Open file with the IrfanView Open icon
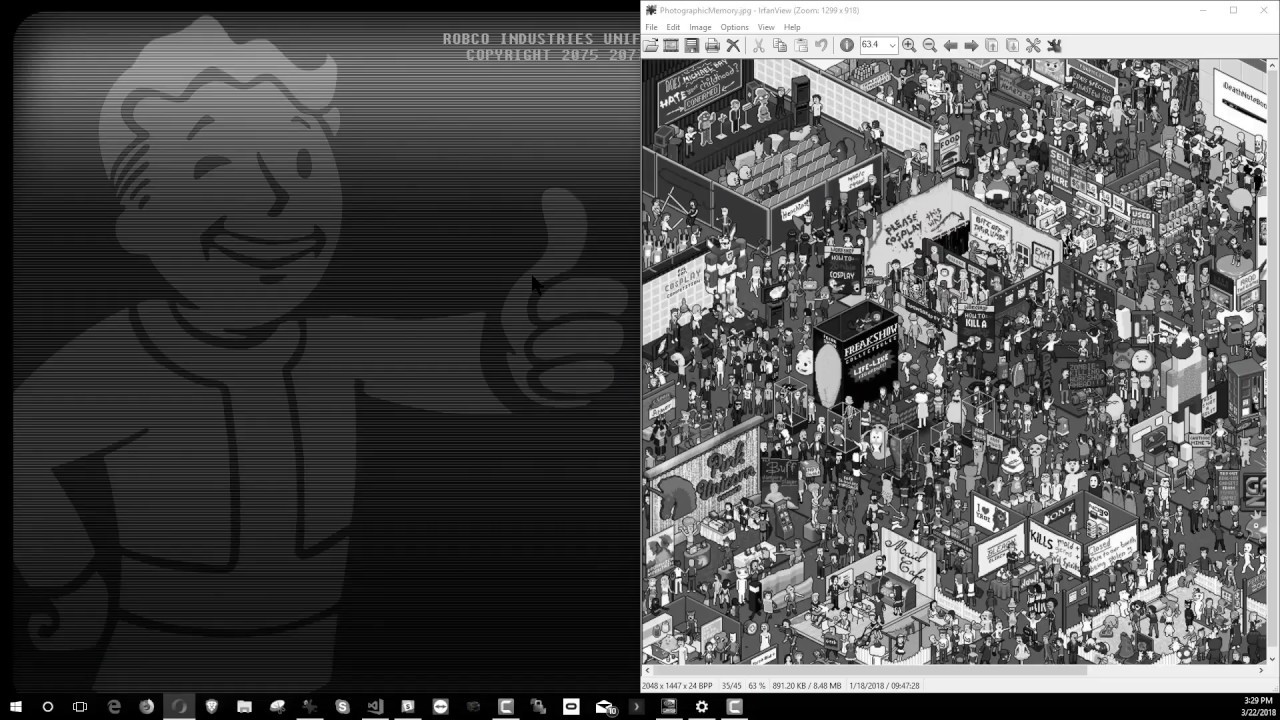Screen dimensions: 1280x720 [651, 45]
